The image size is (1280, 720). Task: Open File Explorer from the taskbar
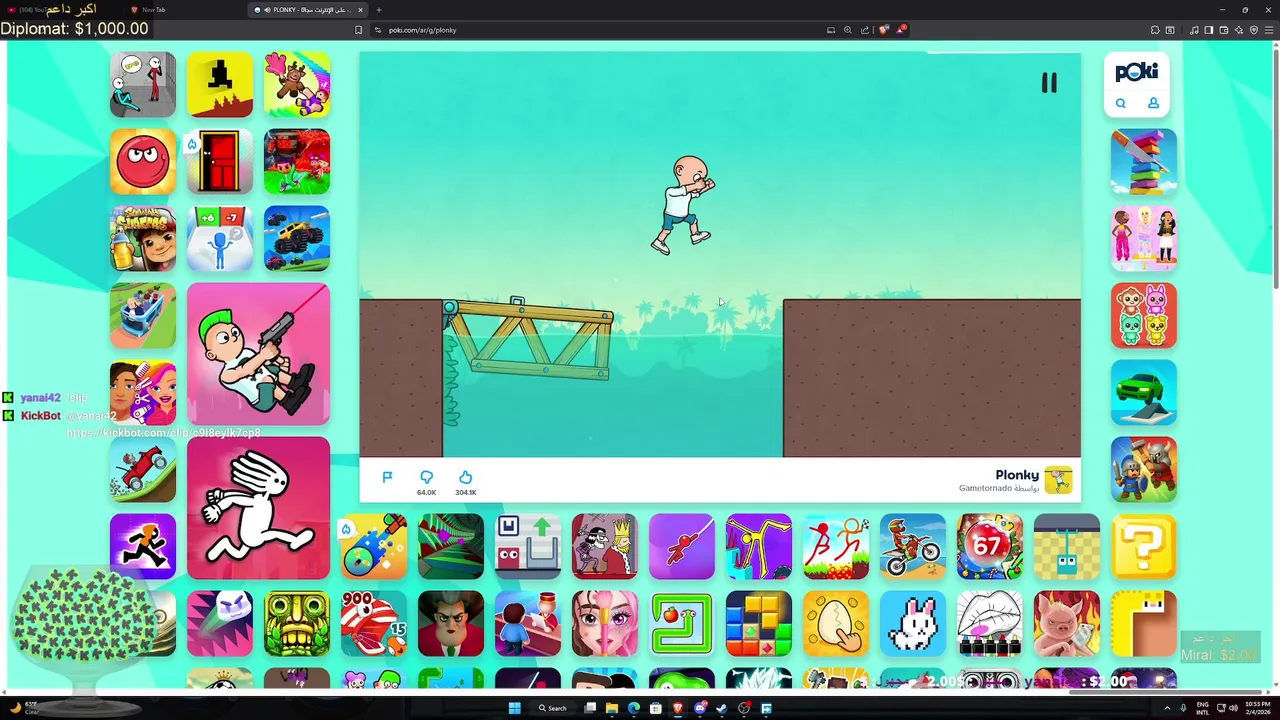click(611, 708)
